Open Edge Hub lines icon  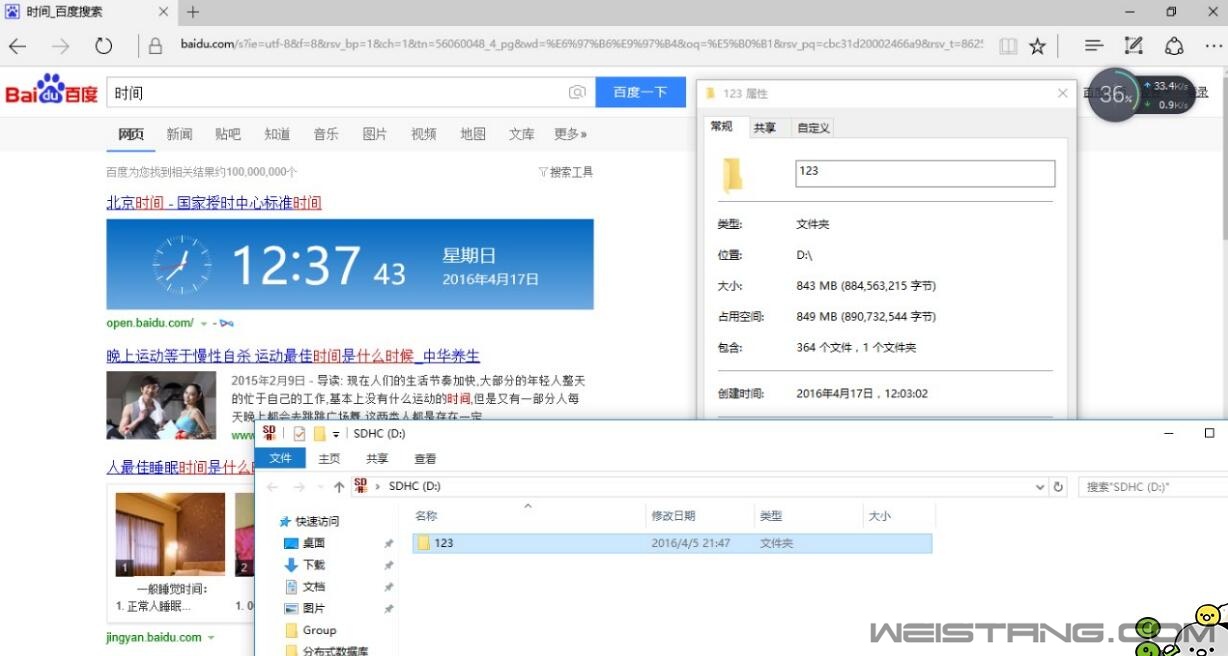click(1094, 46)
